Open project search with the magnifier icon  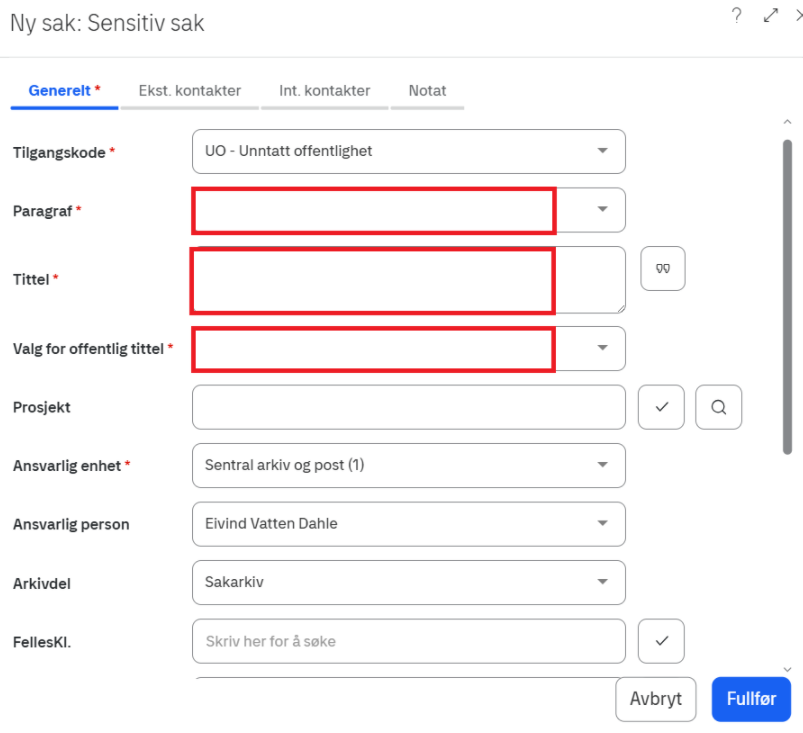coord(718,407)
